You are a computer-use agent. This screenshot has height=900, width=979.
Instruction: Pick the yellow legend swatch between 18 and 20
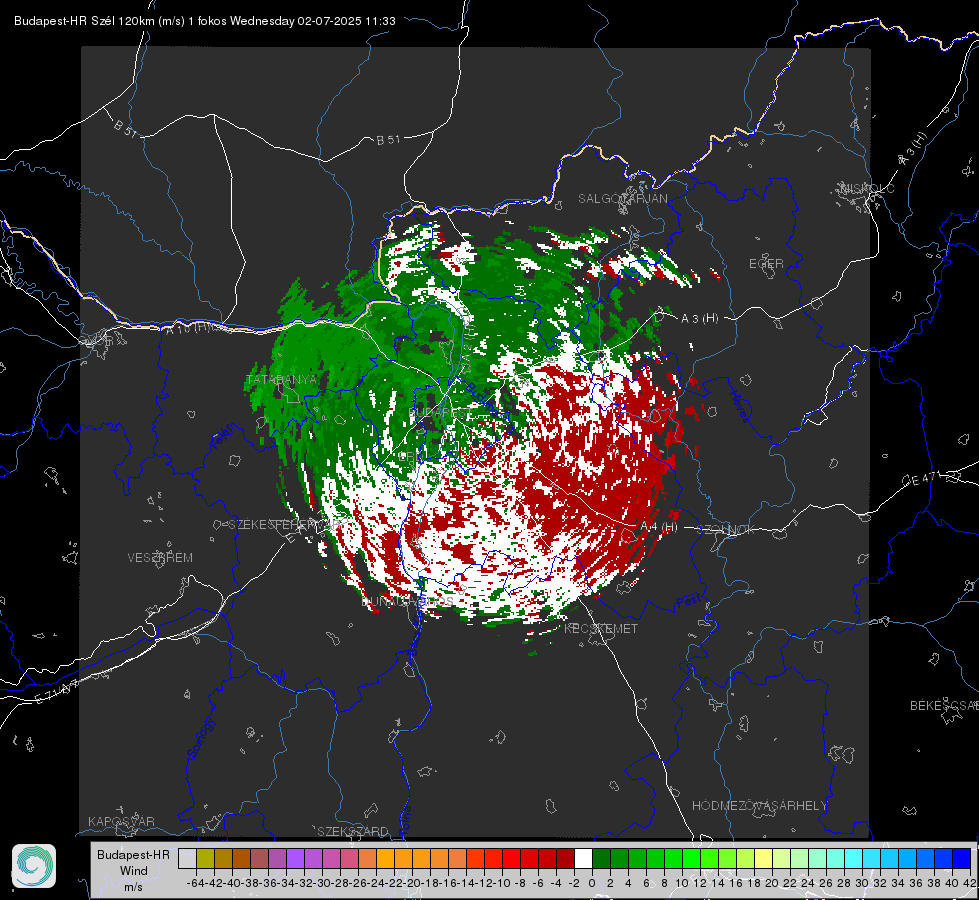[763, 858]
